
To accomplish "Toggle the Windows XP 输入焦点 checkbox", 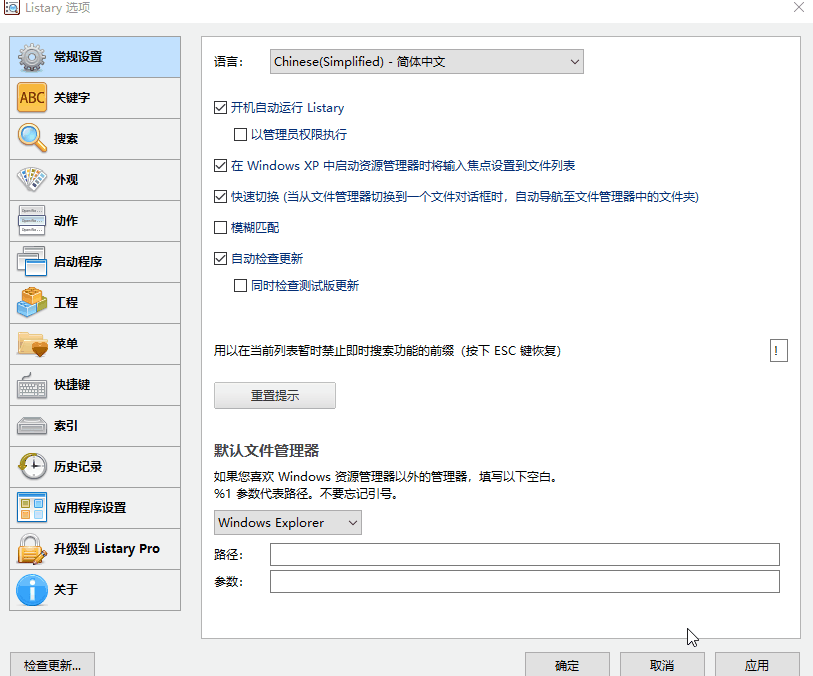I will click(220, 165).
